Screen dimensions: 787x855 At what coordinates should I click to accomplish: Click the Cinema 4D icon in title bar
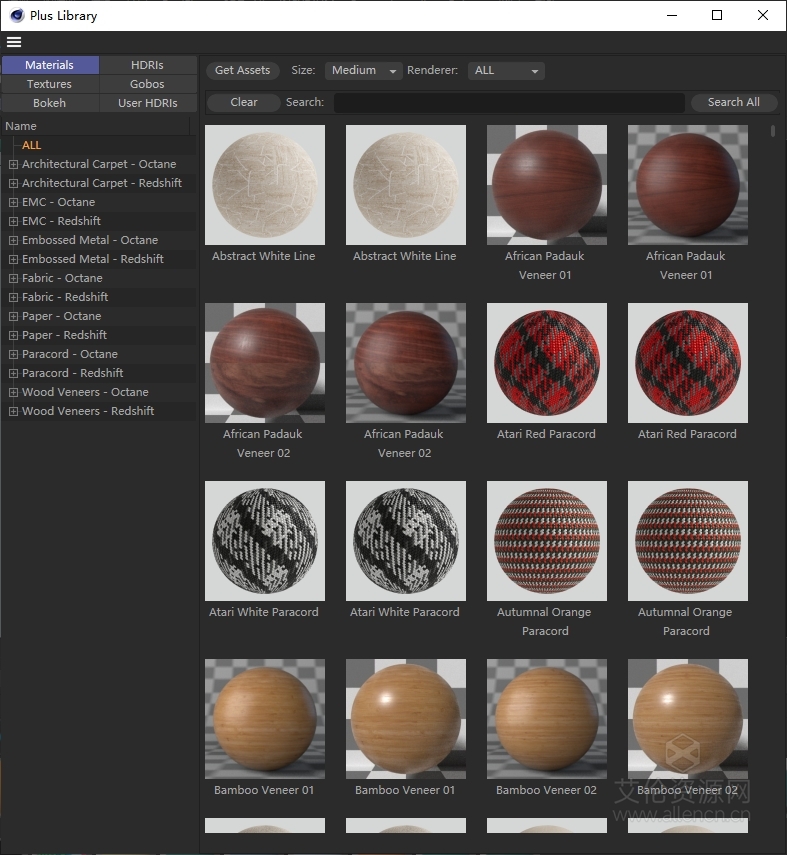(x=17, y=15)
